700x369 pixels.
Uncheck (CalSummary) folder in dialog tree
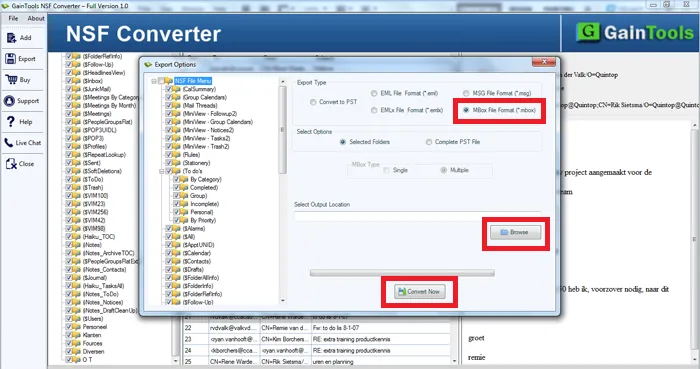click(x=169, y=89)
